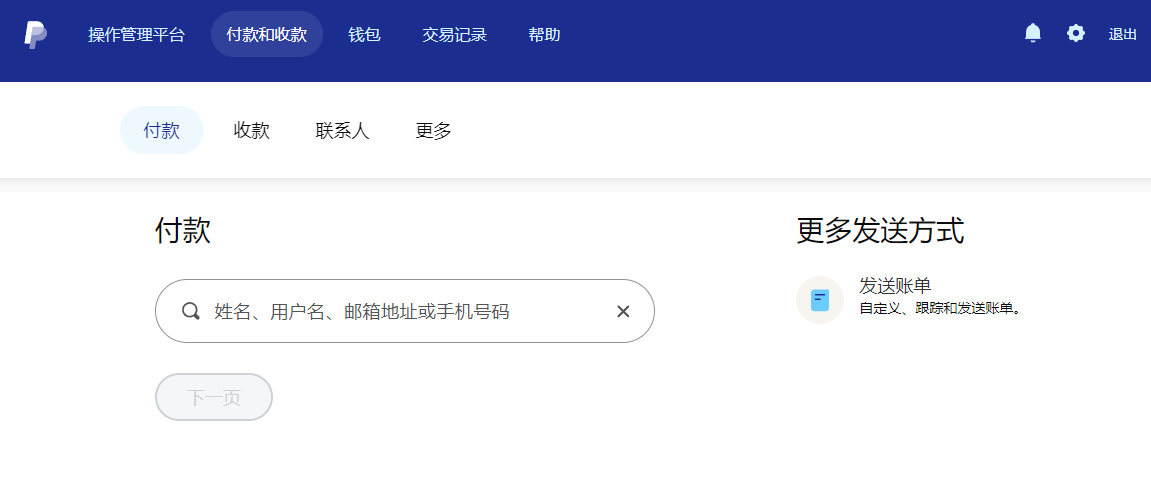The height and width of the screenshot is (501, 1151).
Task: Open 帮助 in top navigation
Action: tap(544, 34)
